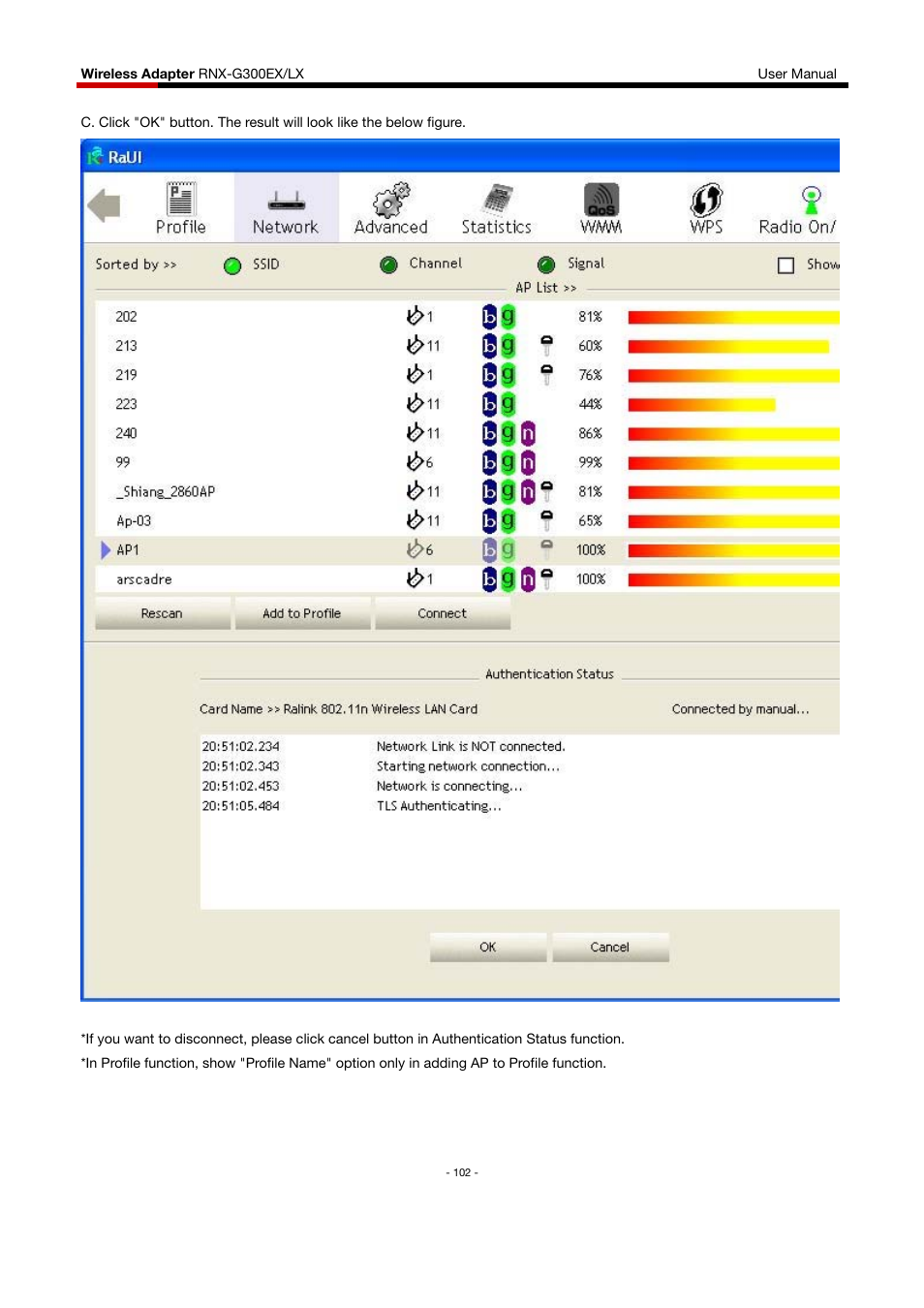Click the lock icon on arscadre row
The image size is (924, 1308).
546,578
